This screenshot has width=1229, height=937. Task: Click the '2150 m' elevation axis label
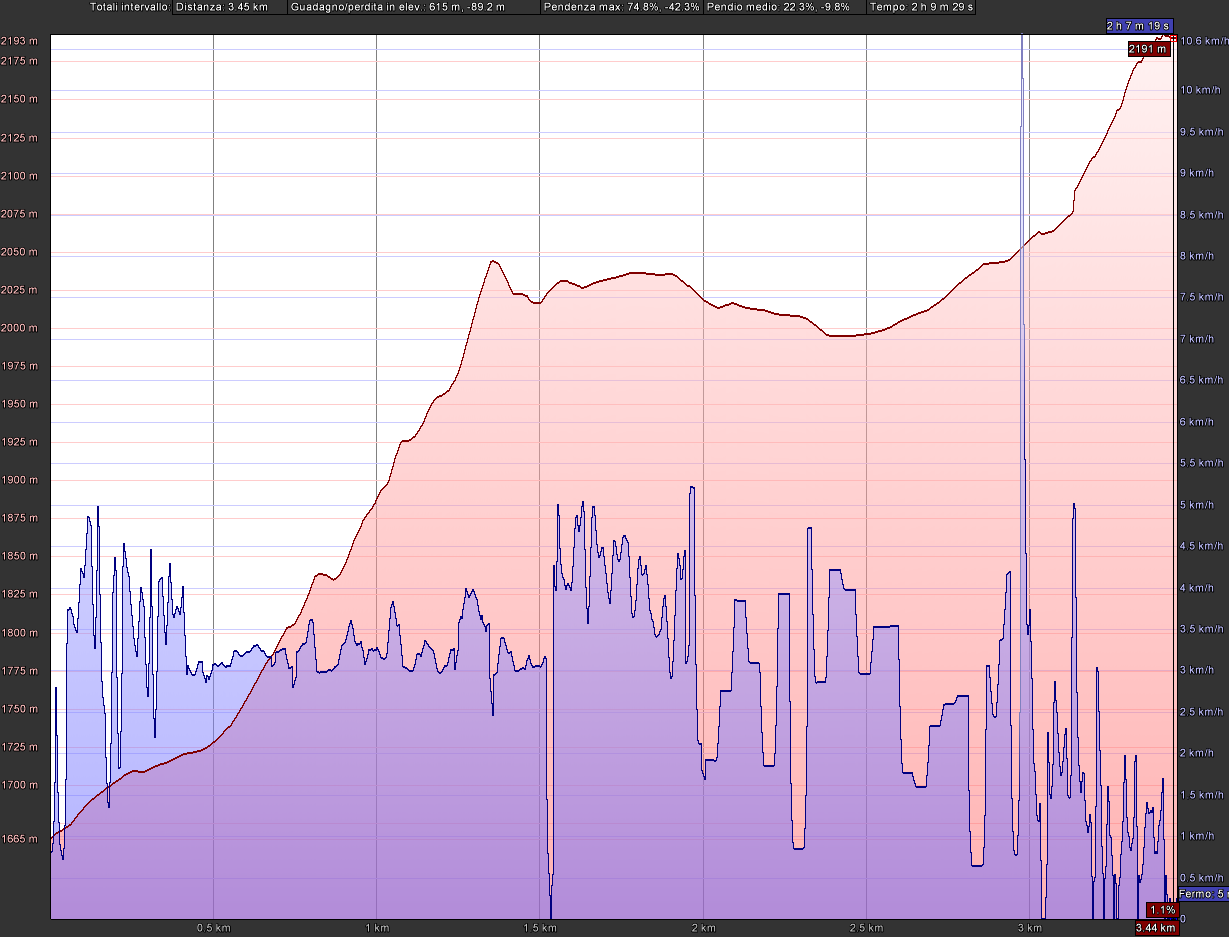20,99
